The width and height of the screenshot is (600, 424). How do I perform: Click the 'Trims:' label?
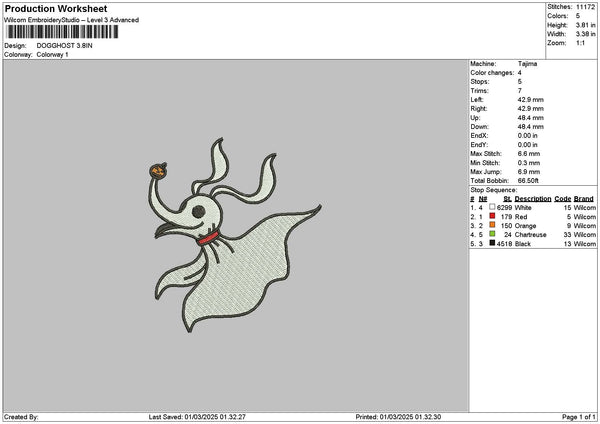click(479, 91)
